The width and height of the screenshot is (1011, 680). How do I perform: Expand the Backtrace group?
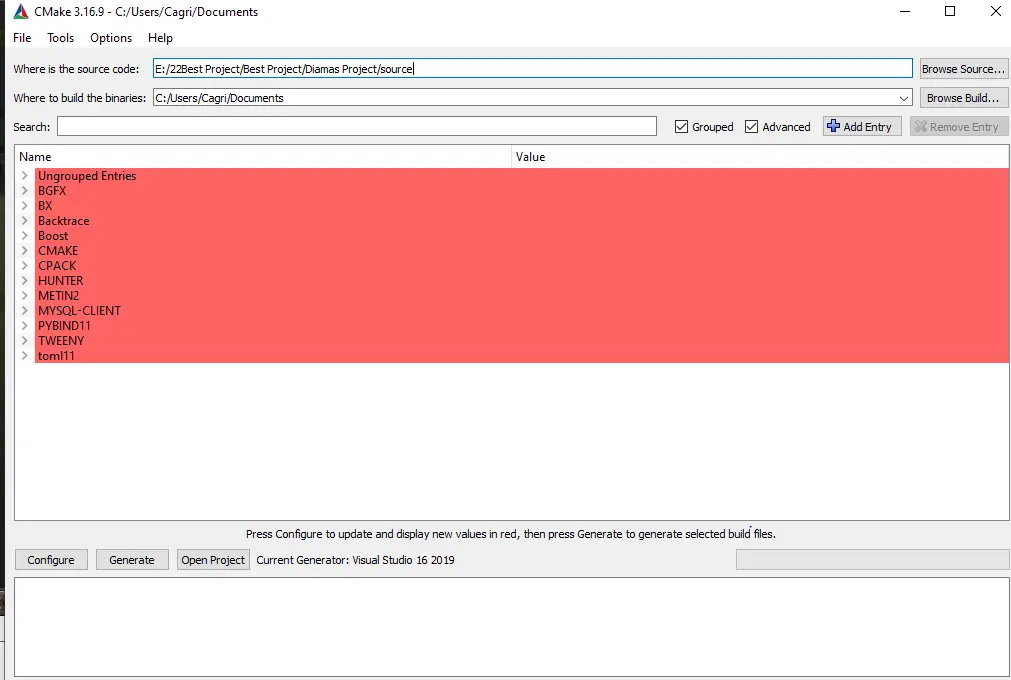coord(25,220)
